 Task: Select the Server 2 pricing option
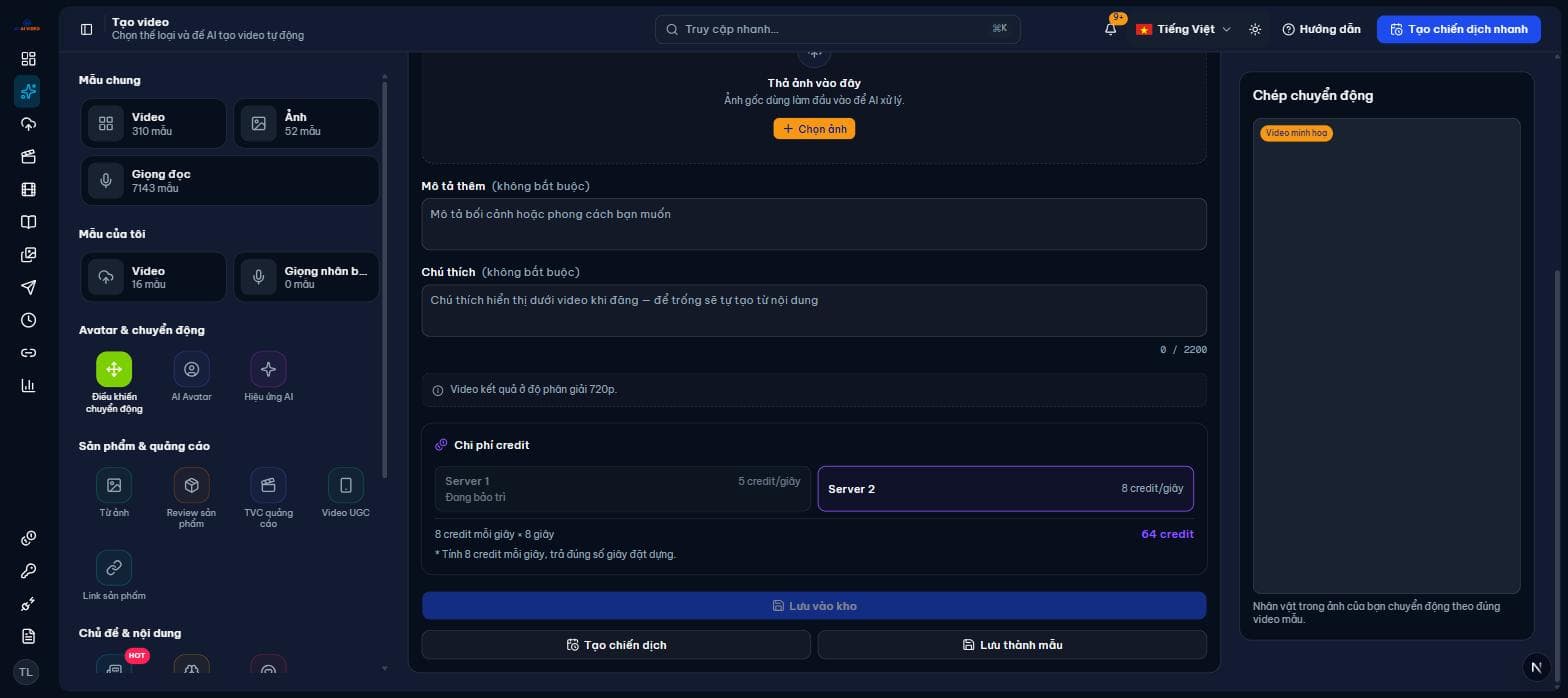pyautogui.click(x=1005, y=489)
